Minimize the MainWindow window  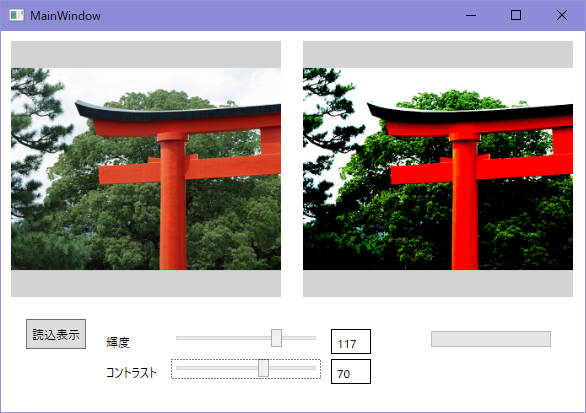pos(471,15)
